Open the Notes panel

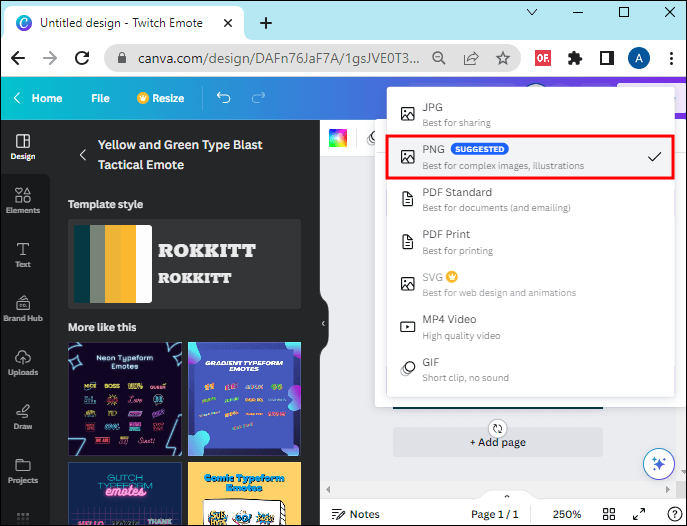[355, 514]
